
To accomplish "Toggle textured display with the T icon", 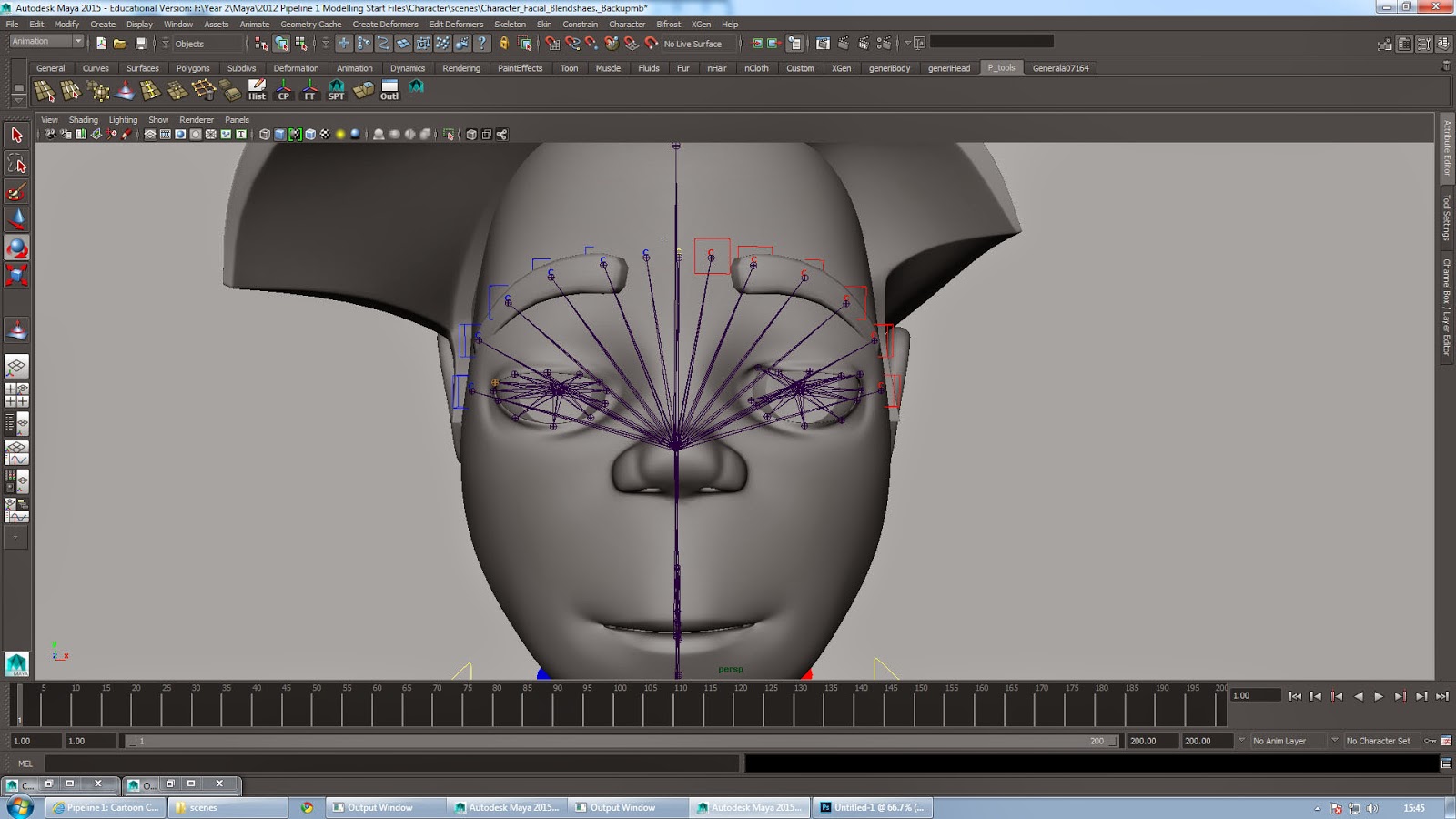I will pyautogui.click(x=241, y=134).
